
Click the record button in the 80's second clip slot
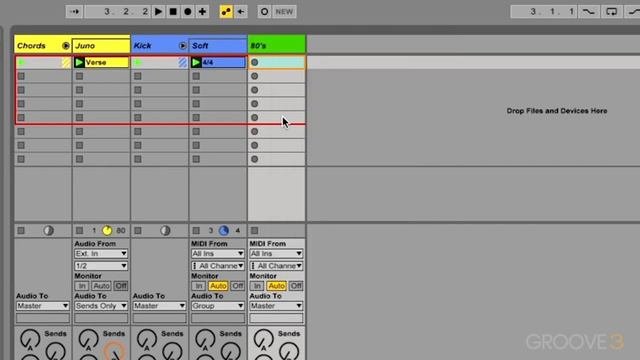tap(255, 76)
